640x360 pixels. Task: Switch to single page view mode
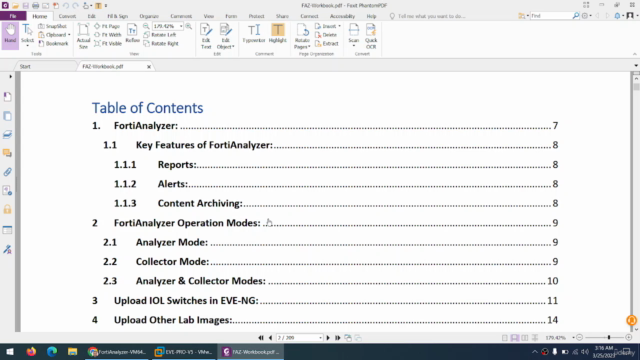(505, 338)
